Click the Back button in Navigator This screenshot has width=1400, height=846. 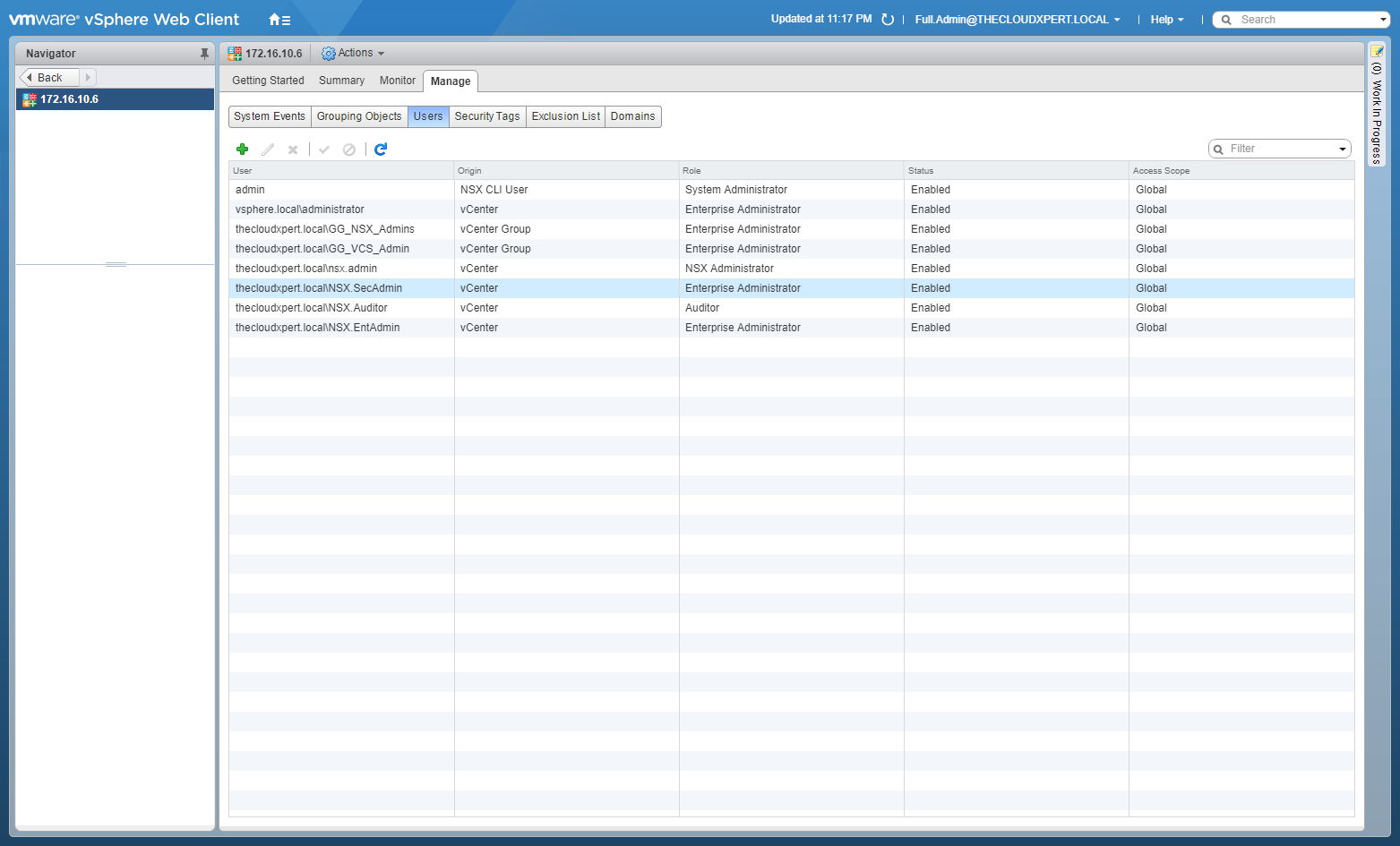(x=50, y=78)
